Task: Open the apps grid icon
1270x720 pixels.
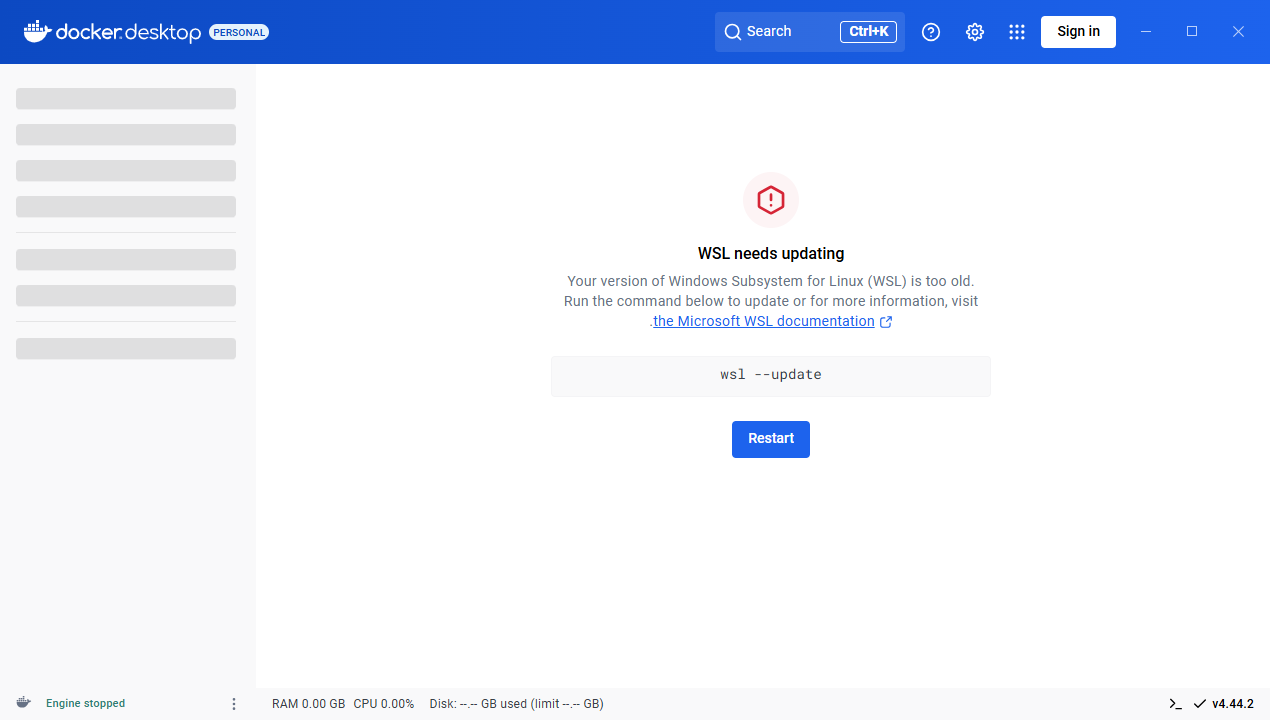Action: coord(1017,32)
